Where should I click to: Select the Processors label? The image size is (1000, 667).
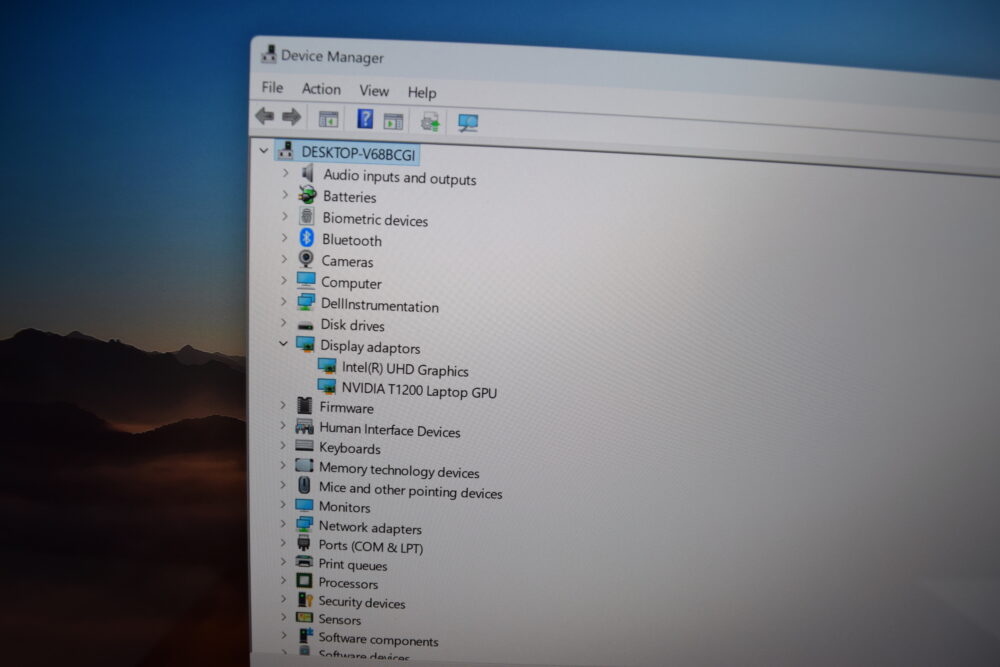click(348, 583)
